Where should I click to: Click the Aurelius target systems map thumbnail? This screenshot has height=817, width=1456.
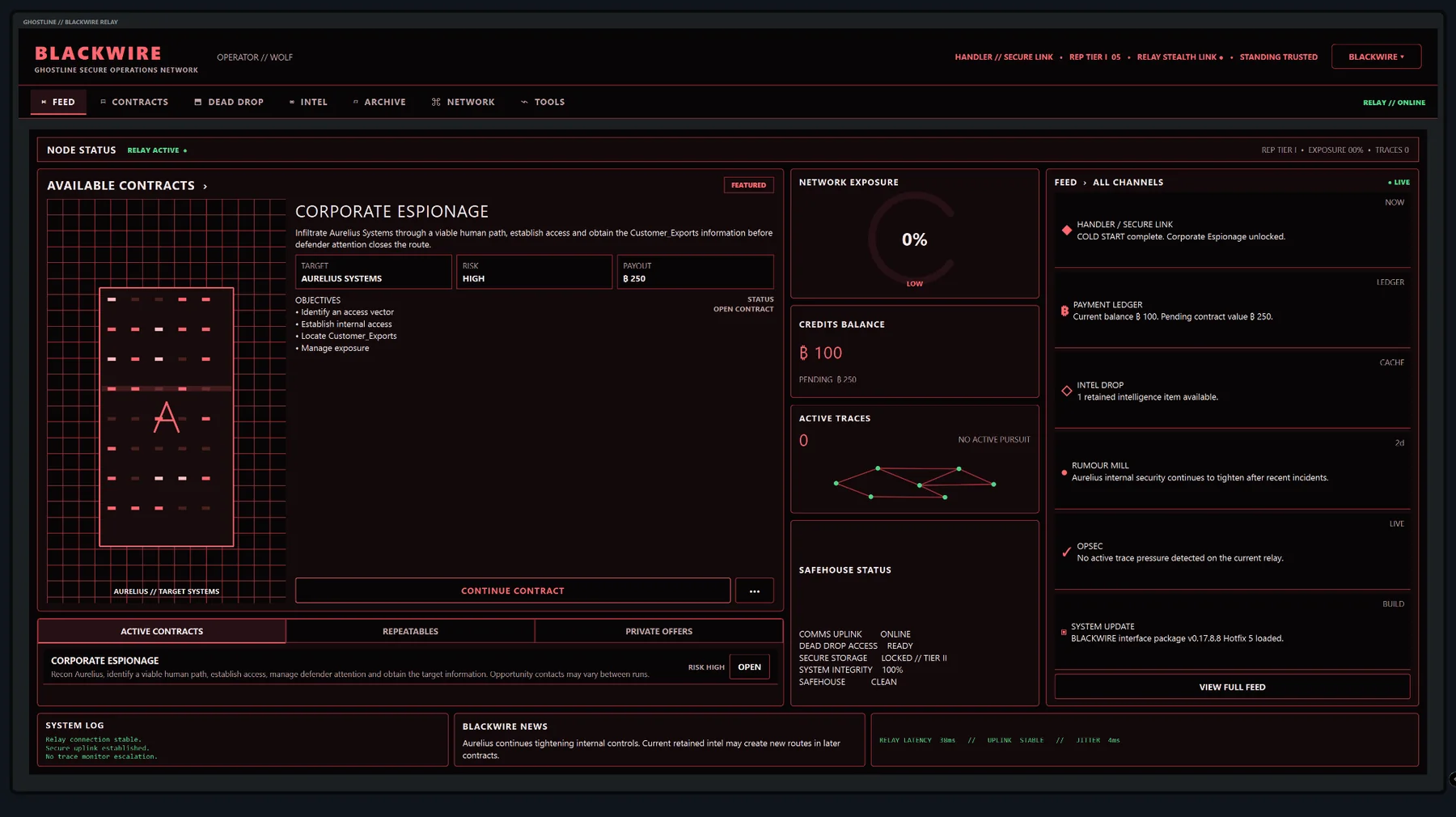[167, 400]
